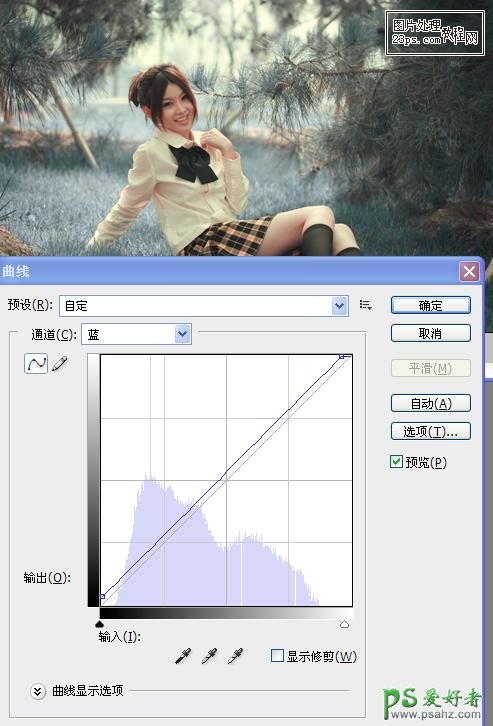
Task: Enable the 显示修剪(W) checkbox
Action: click(277, 656)
